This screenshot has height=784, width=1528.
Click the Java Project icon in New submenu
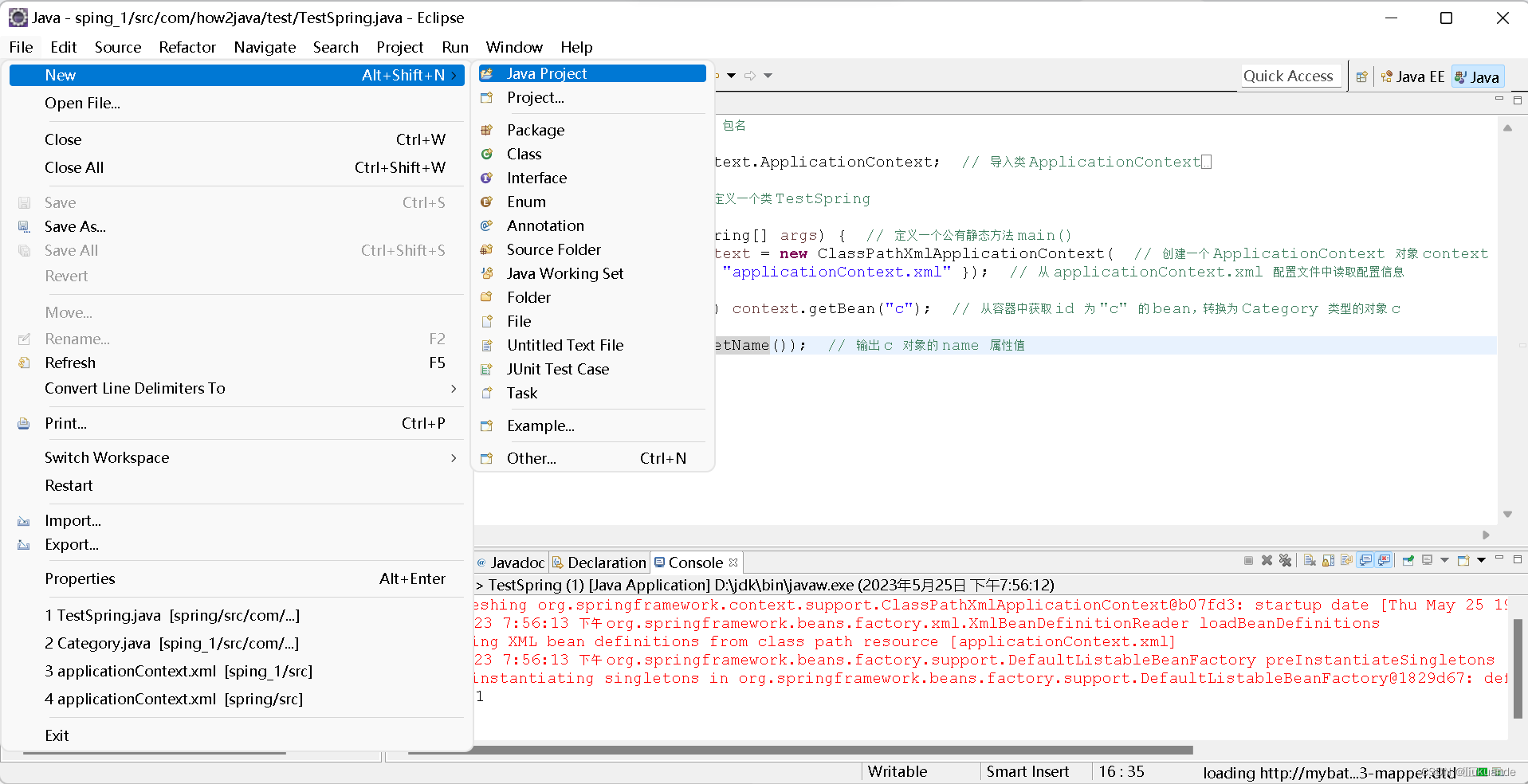(x=486, y=73)
